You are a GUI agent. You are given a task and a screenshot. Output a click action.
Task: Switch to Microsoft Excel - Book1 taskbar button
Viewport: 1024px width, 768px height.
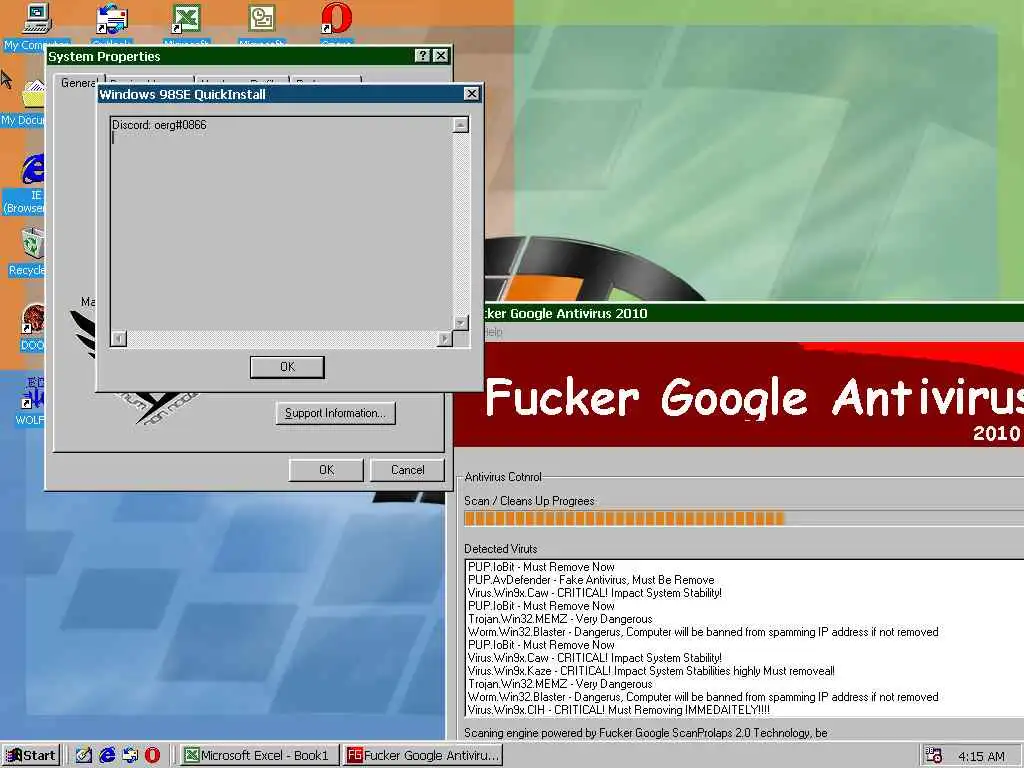(x=259, y=756)
